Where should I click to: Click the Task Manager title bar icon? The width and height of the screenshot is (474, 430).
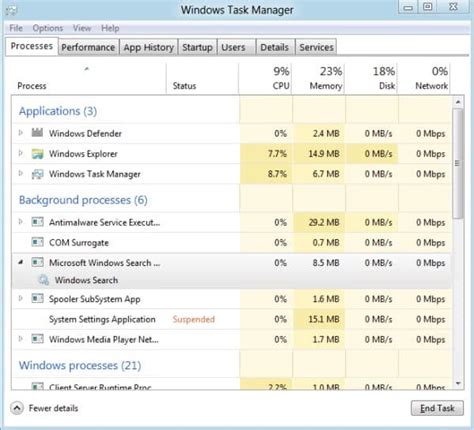(11, 10)
